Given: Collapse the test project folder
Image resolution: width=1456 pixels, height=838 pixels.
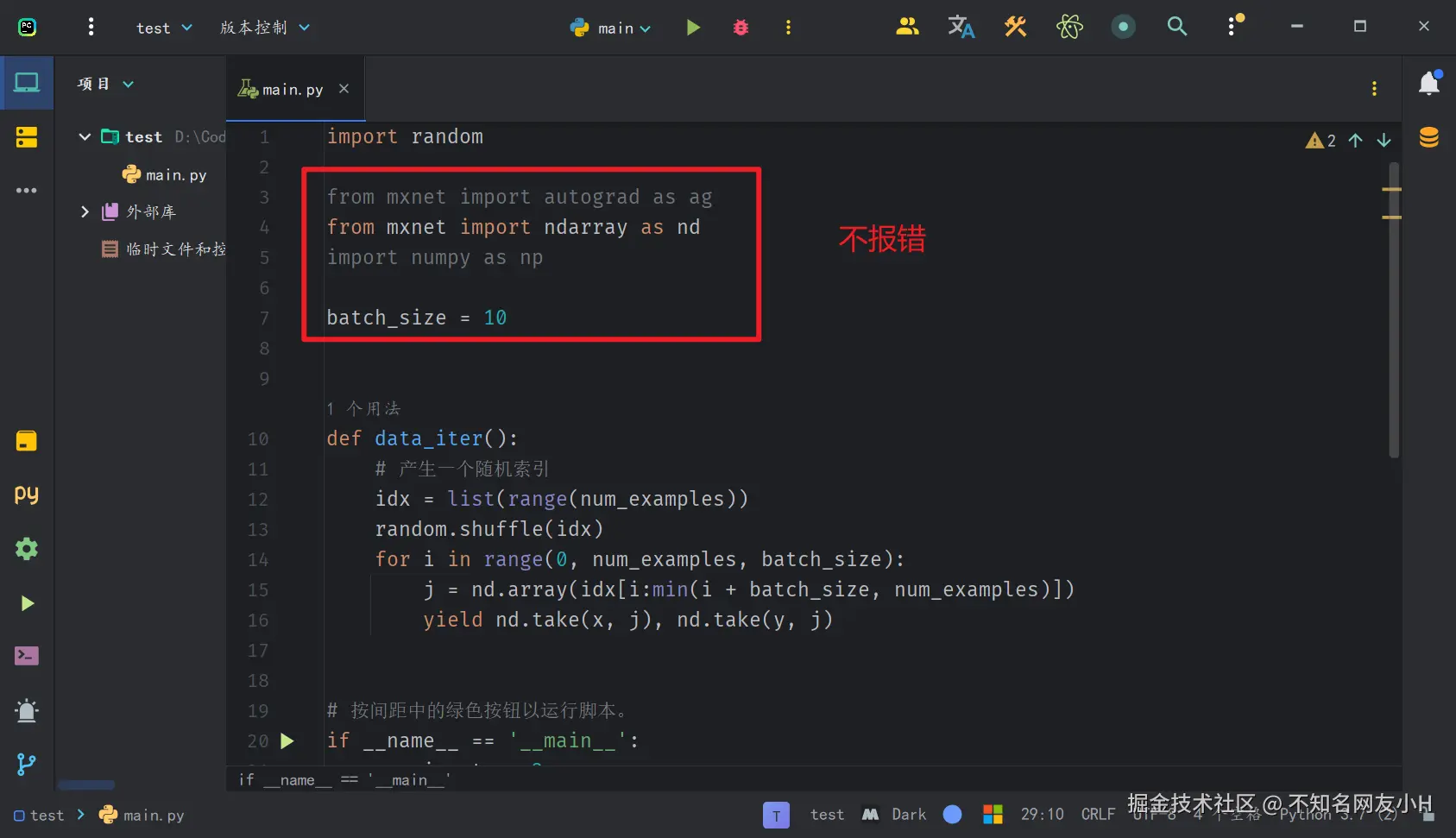Looking at the screenshot, I should tap(85, 137).
